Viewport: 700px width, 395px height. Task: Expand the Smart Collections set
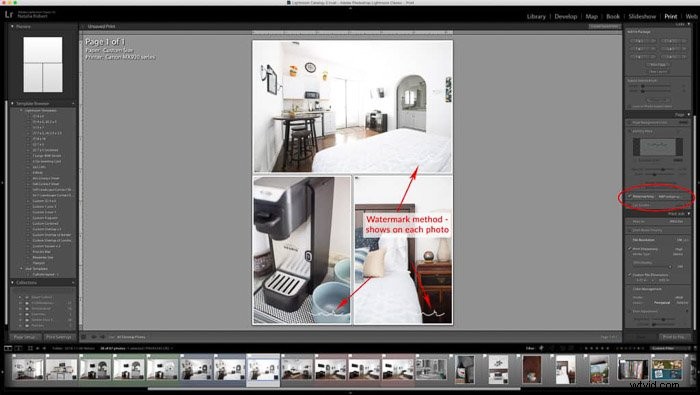pos(20,297)
